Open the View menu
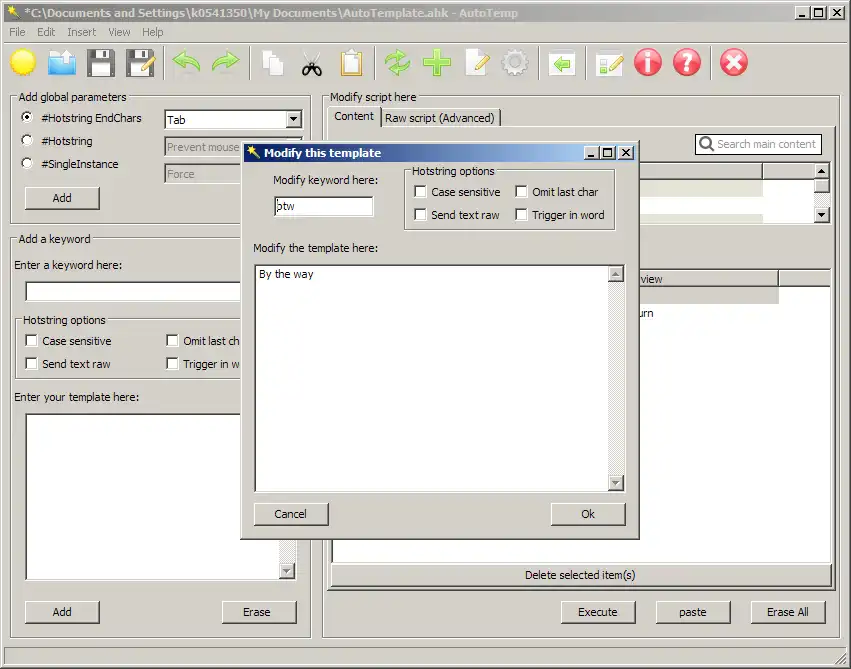The image size is (851, 669). [119, 32]
